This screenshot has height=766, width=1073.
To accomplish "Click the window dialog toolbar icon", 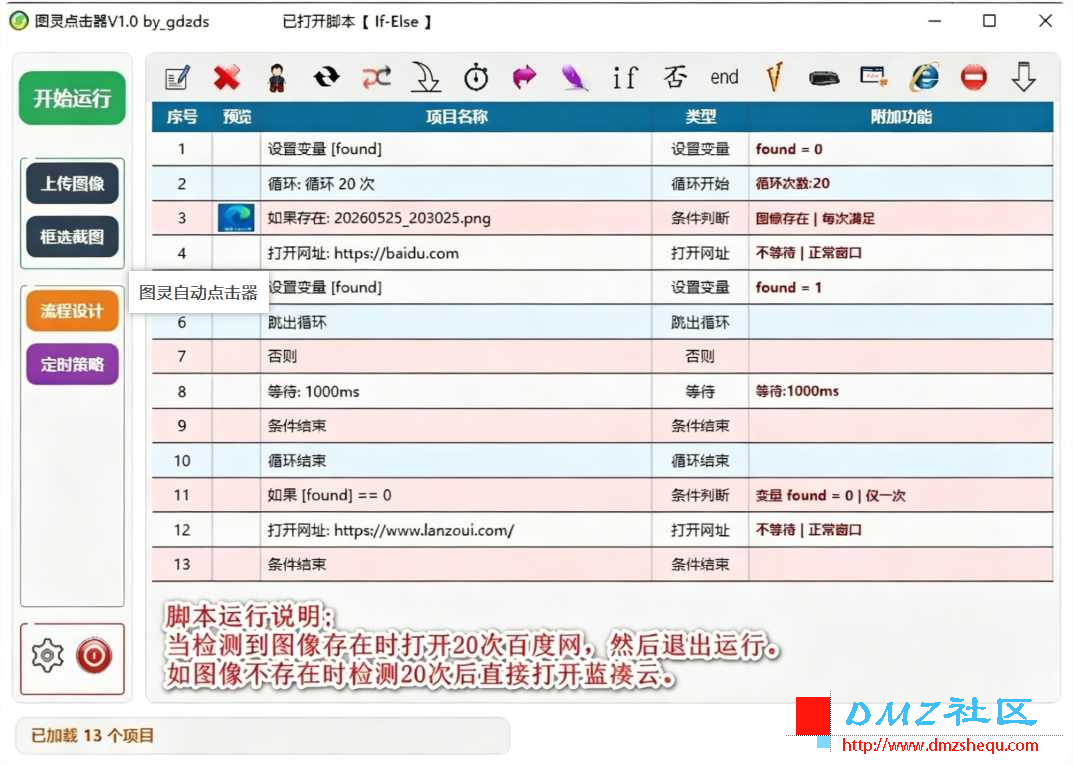I will click(874, 76).
